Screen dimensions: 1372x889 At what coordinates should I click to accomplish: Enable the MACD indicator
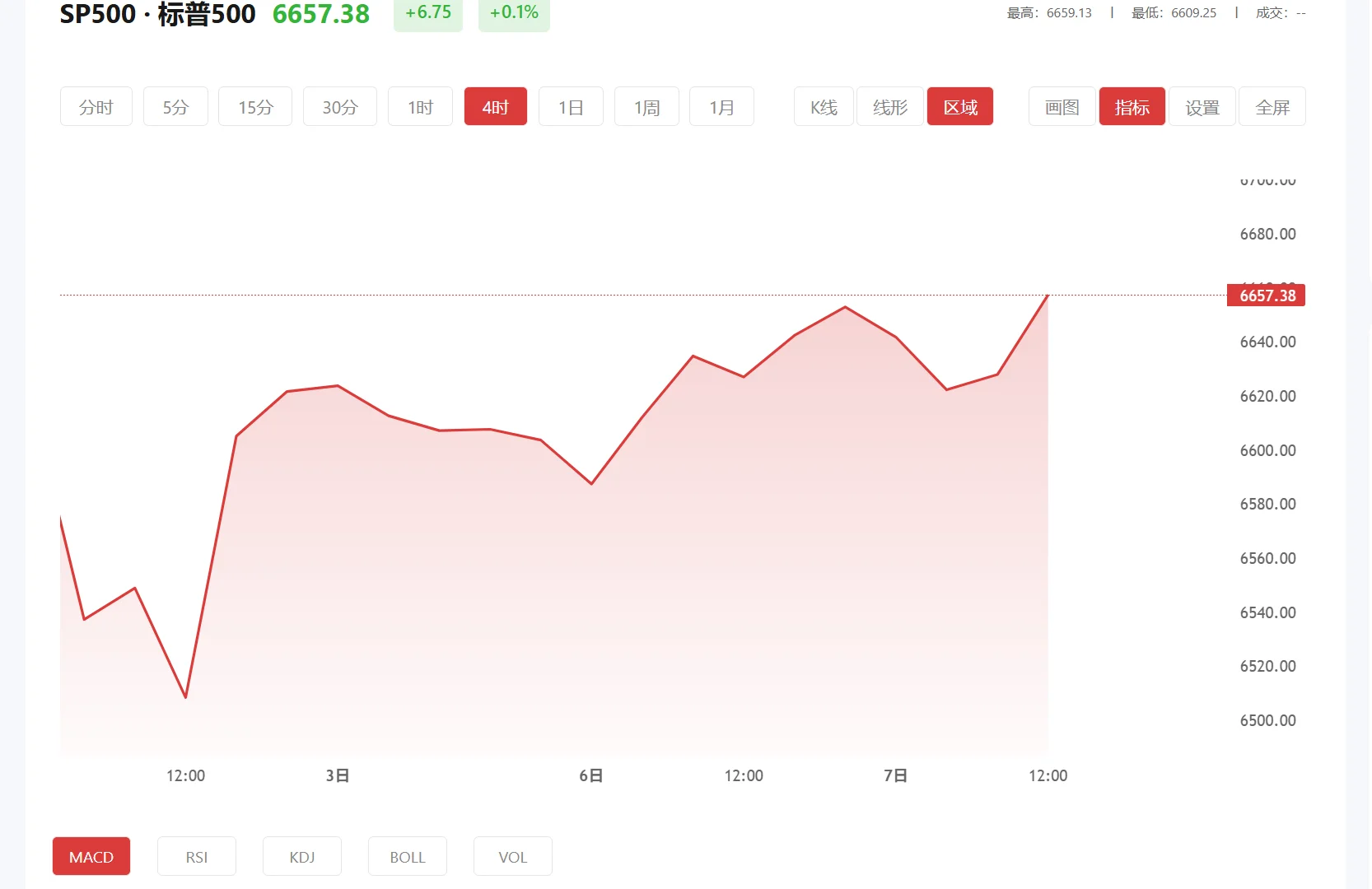pos(91,856)
